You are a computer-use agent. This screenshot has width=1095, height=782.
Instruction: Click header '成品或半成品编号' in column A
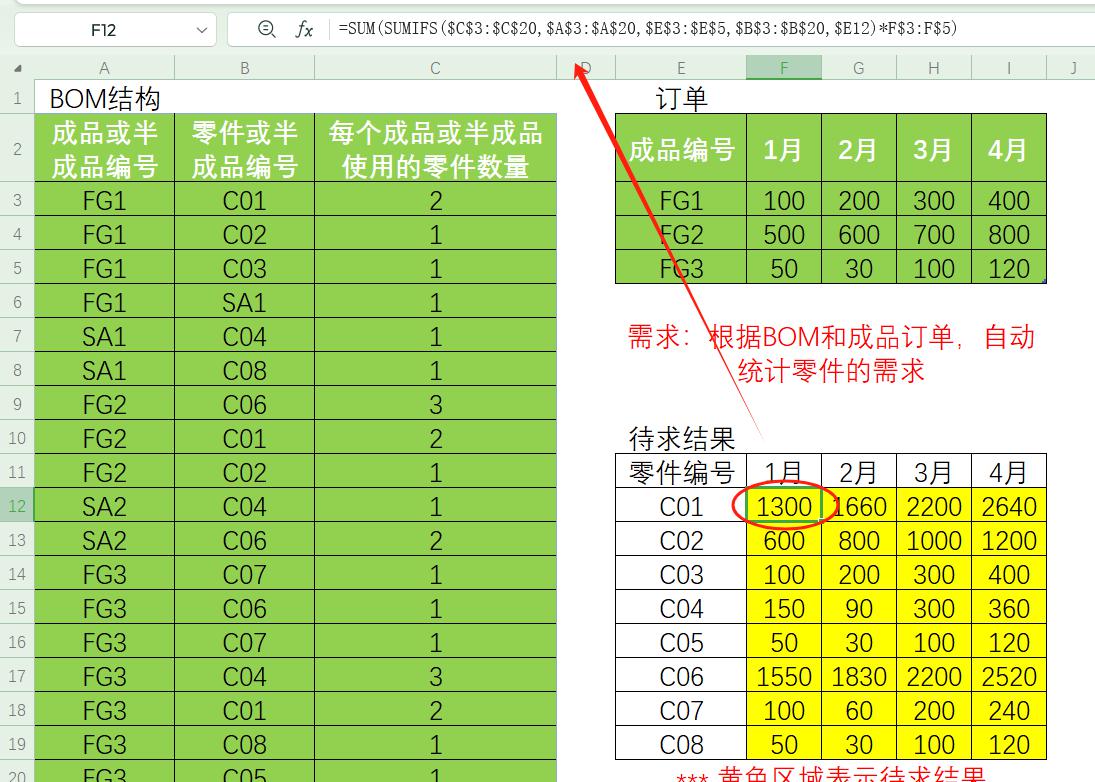pos(104,148)
